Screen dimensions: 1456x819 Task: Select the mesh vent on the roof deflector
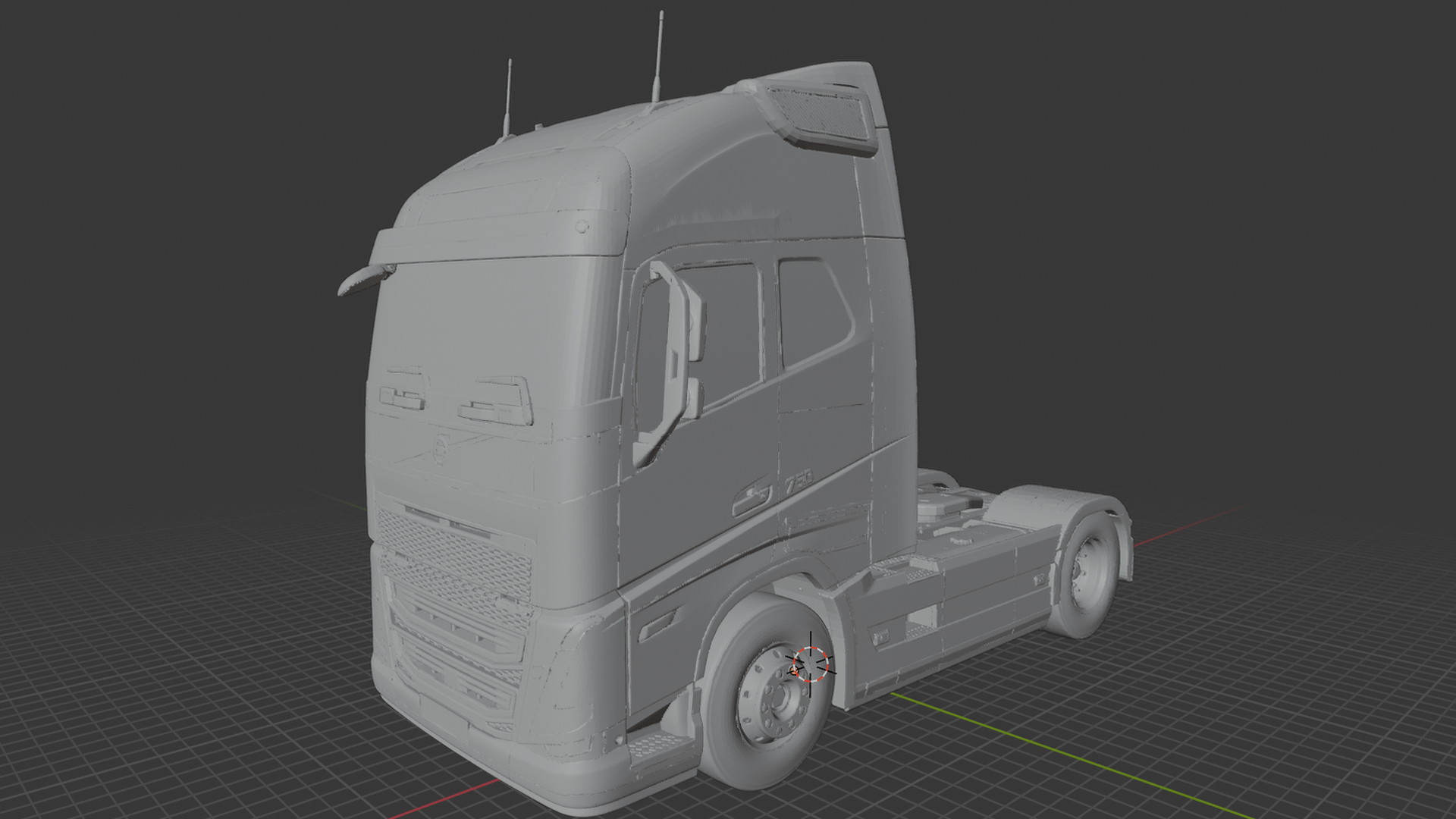pyautogui.click(x=820, y=115)
